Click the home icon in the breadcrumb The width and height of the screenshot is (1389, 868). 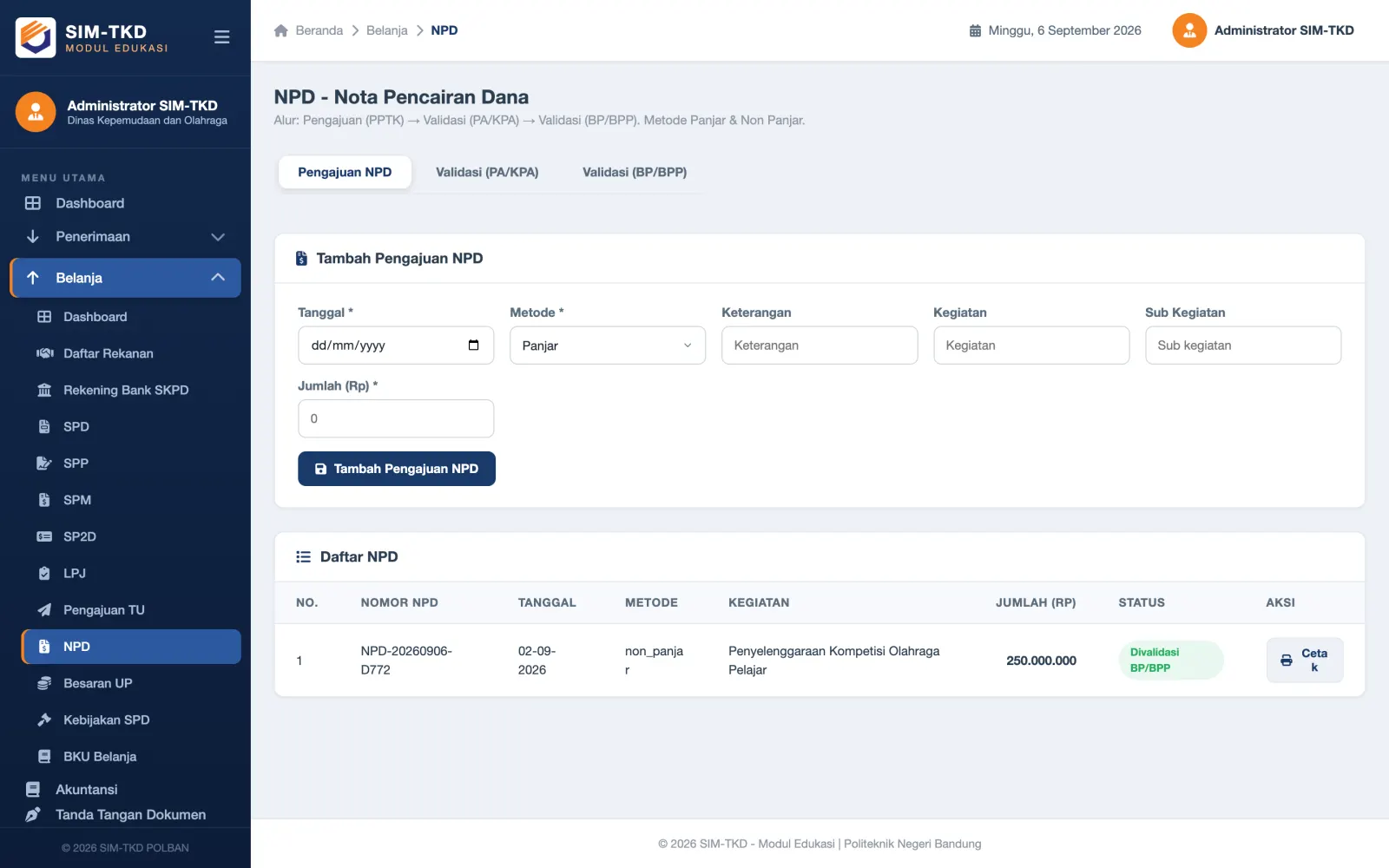pos(280,30)
